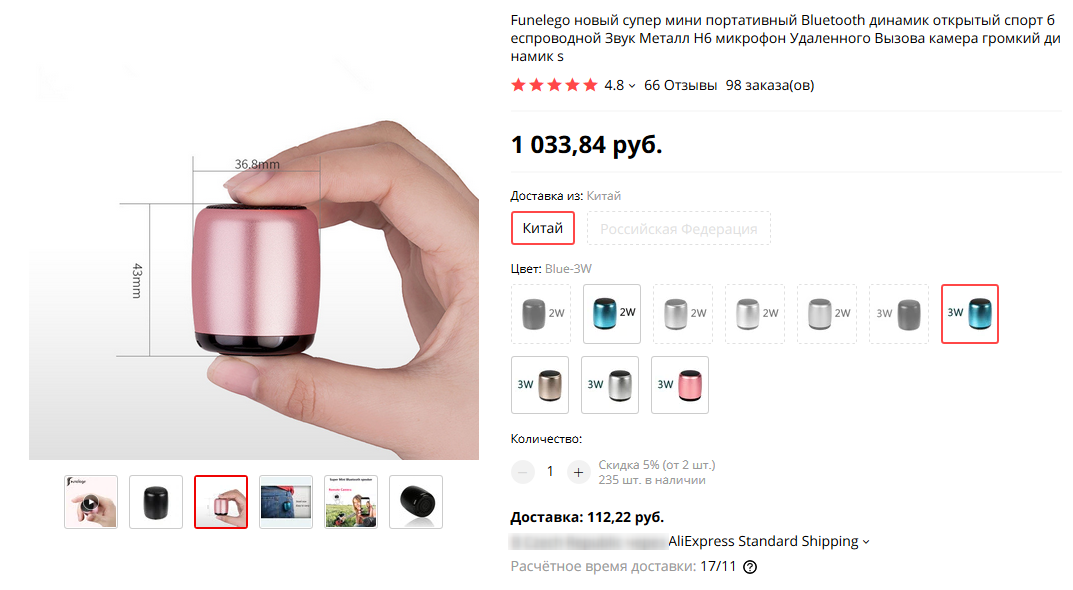View the jeans pocket speaker thumbnail

(x=286, y=502)
